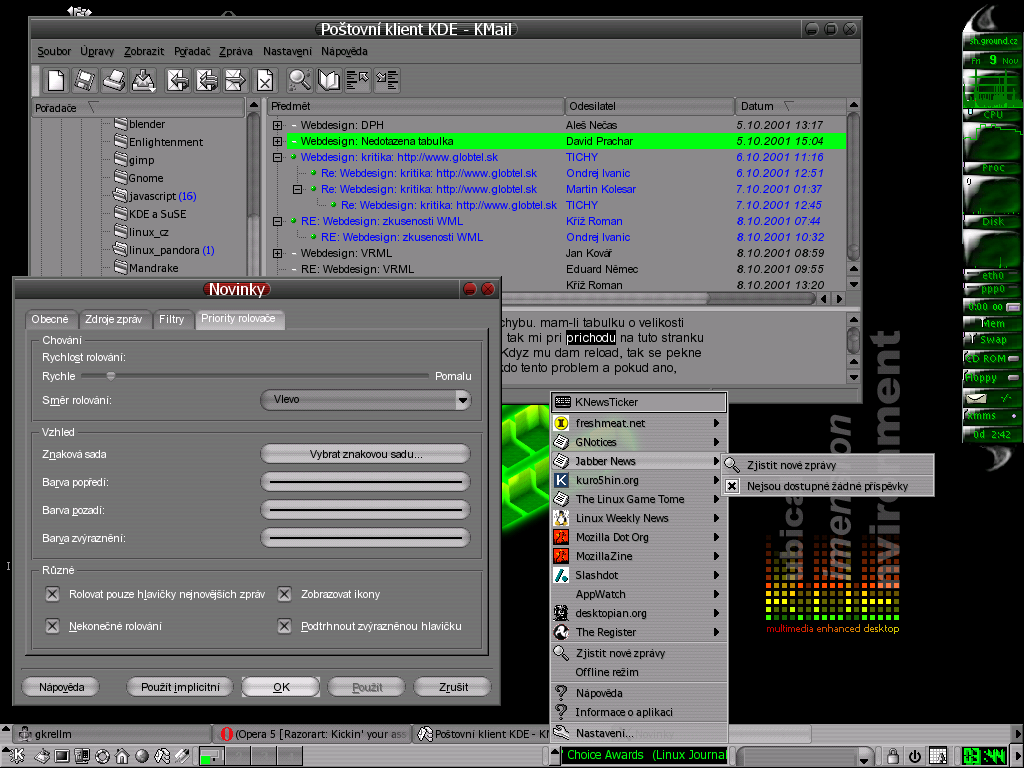Click the Nápověda button in Novinky dialog
Screen dimensions: 1024x768
[61, 687]
